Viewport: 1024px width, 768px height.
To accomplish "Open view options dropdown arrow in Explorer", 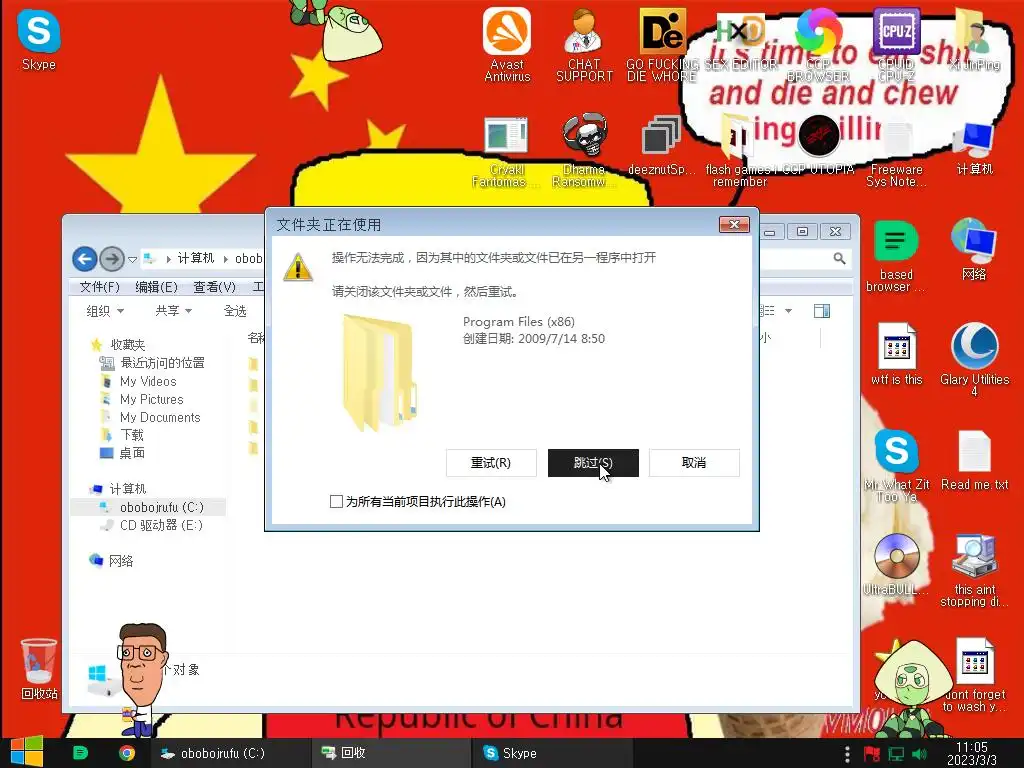I will 788,311.
